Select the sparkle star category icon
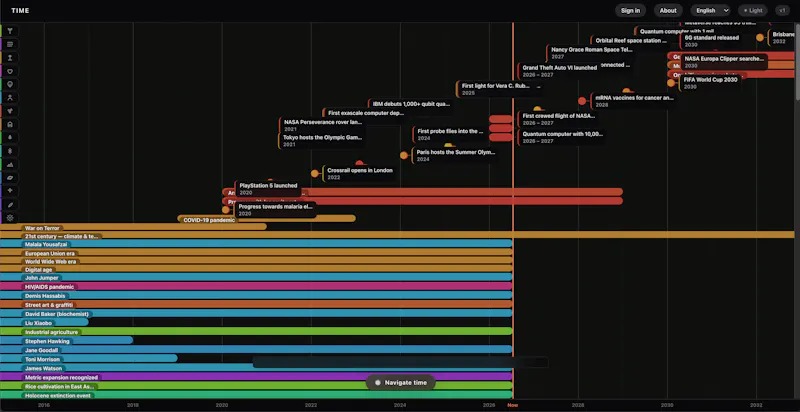This screenshot has height=412, width=800. coord(10,191)
